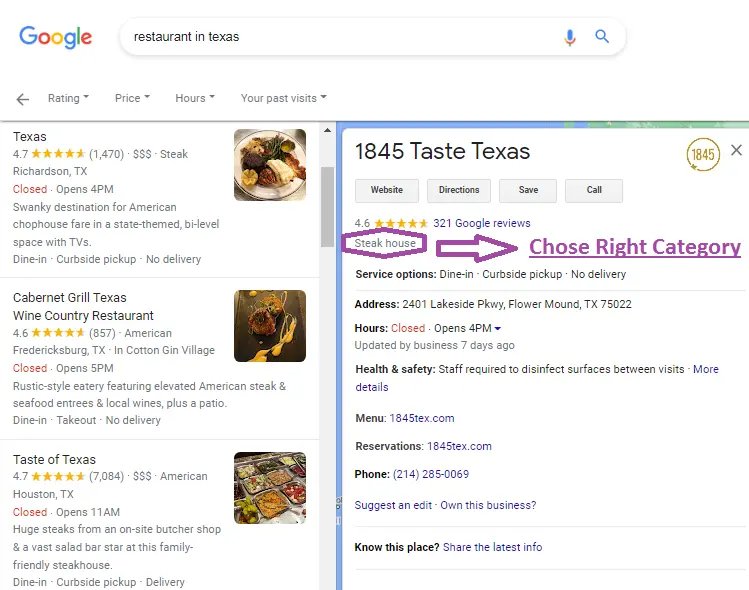749x590 pixels.
Task: Open Menu link 1845tex.com
Action: [x=422, y=418]
